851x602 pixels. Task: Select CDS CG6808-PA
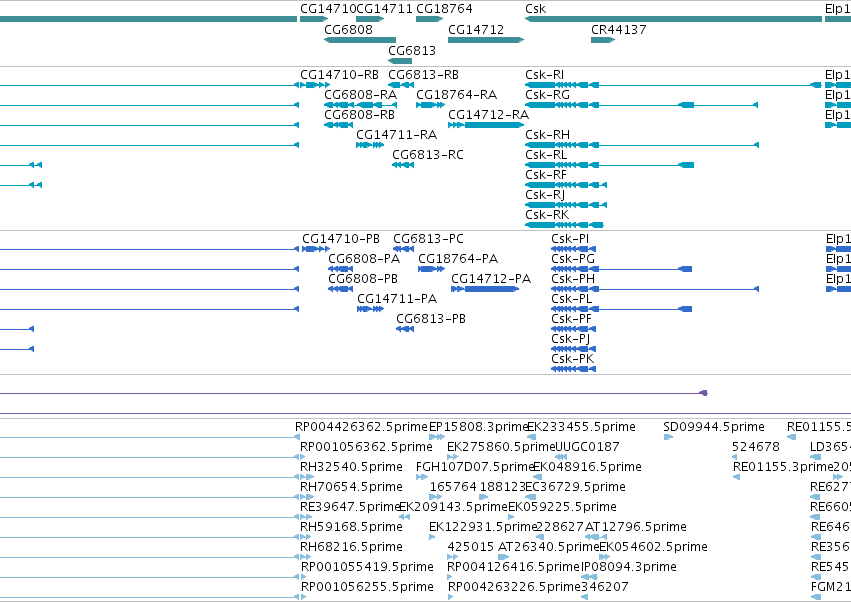(x=364, y=259)
